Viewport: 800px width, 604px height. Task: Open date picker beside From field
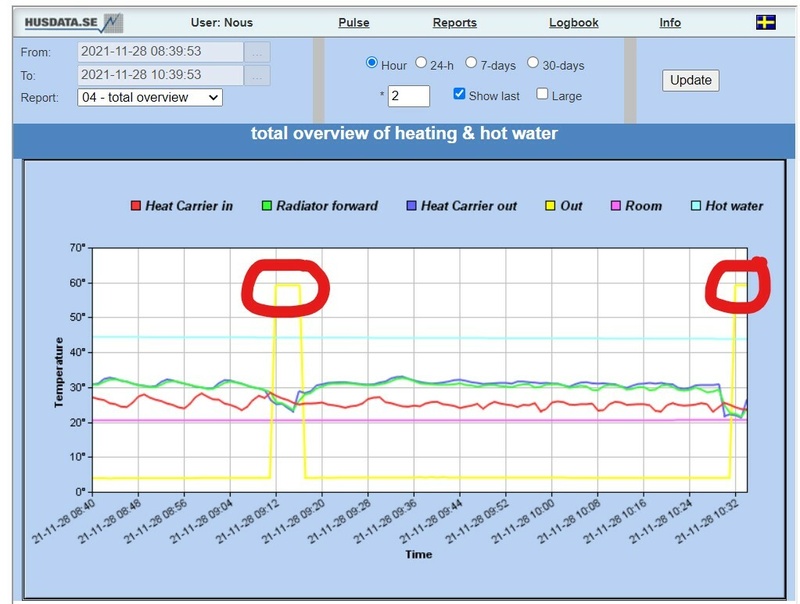coord(257,52)
